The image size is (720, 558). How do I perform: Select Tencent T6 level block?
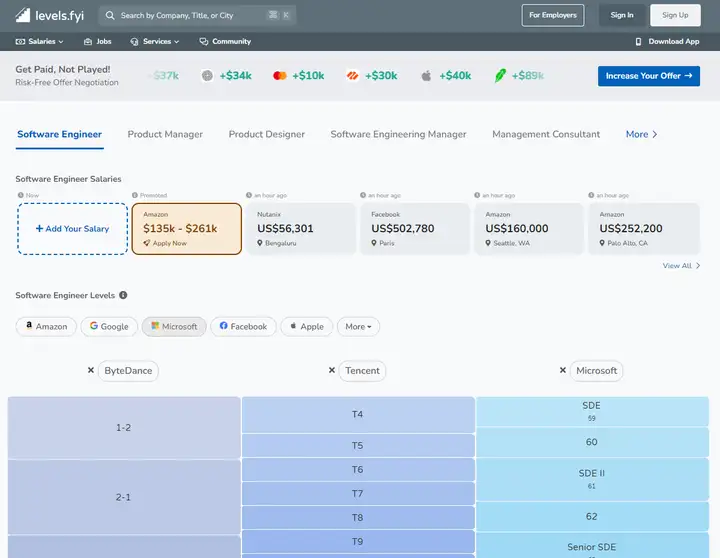(358, 469)
